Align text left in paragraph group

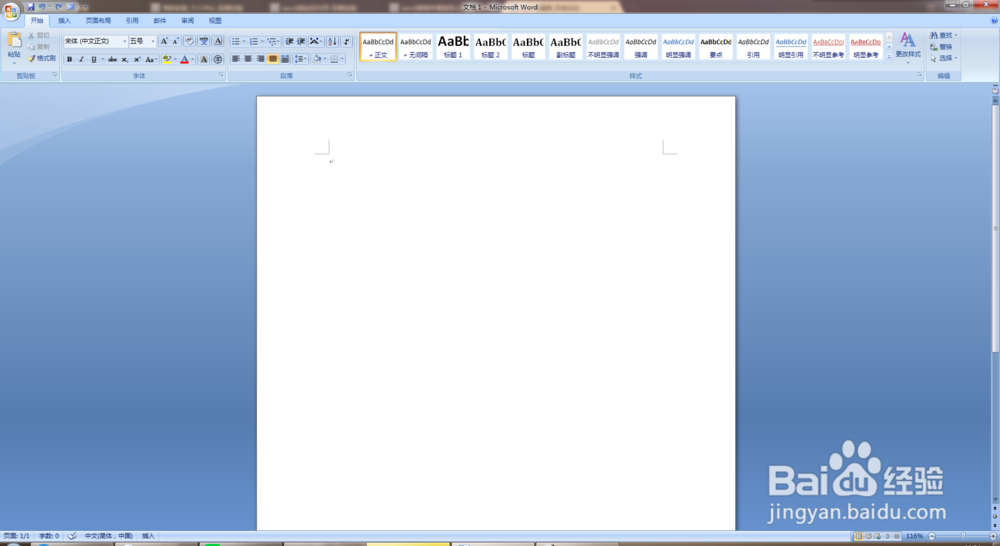(235, 59)
